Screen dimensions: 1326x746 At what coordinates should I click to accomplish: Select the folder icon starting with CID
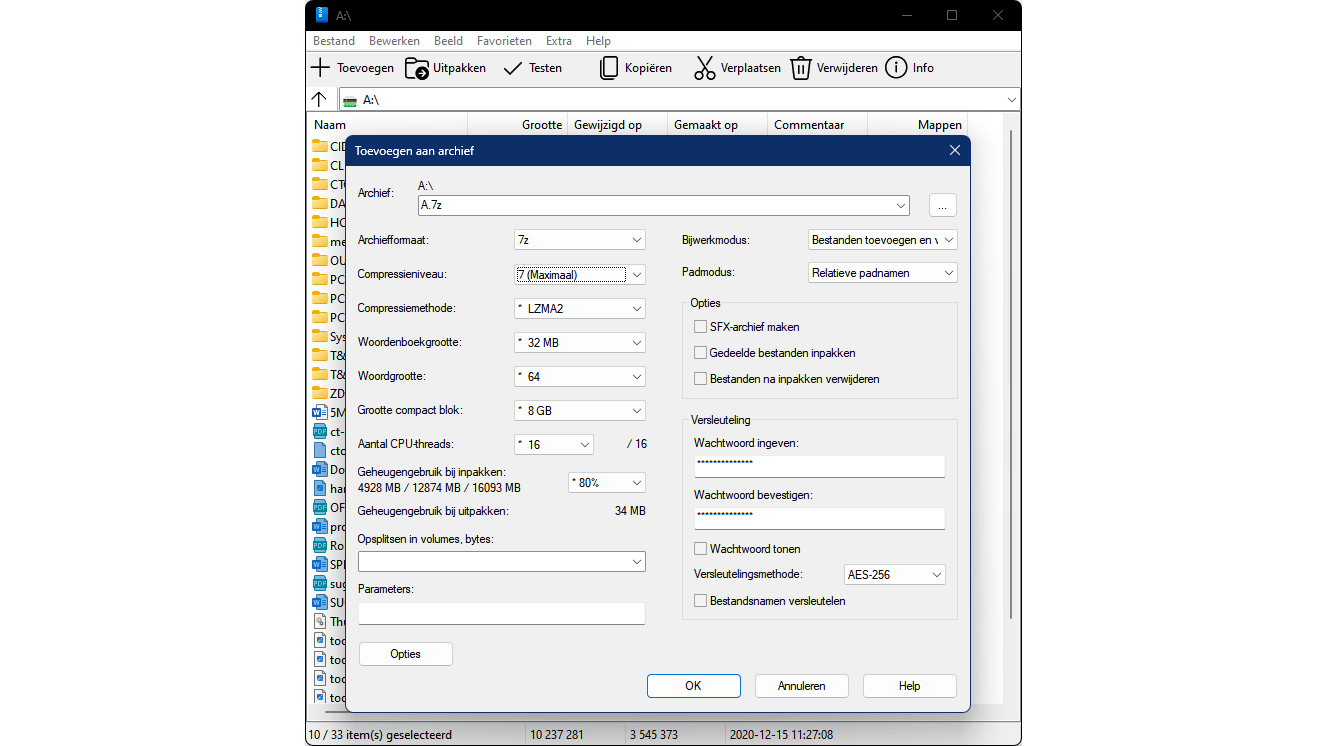320,146
